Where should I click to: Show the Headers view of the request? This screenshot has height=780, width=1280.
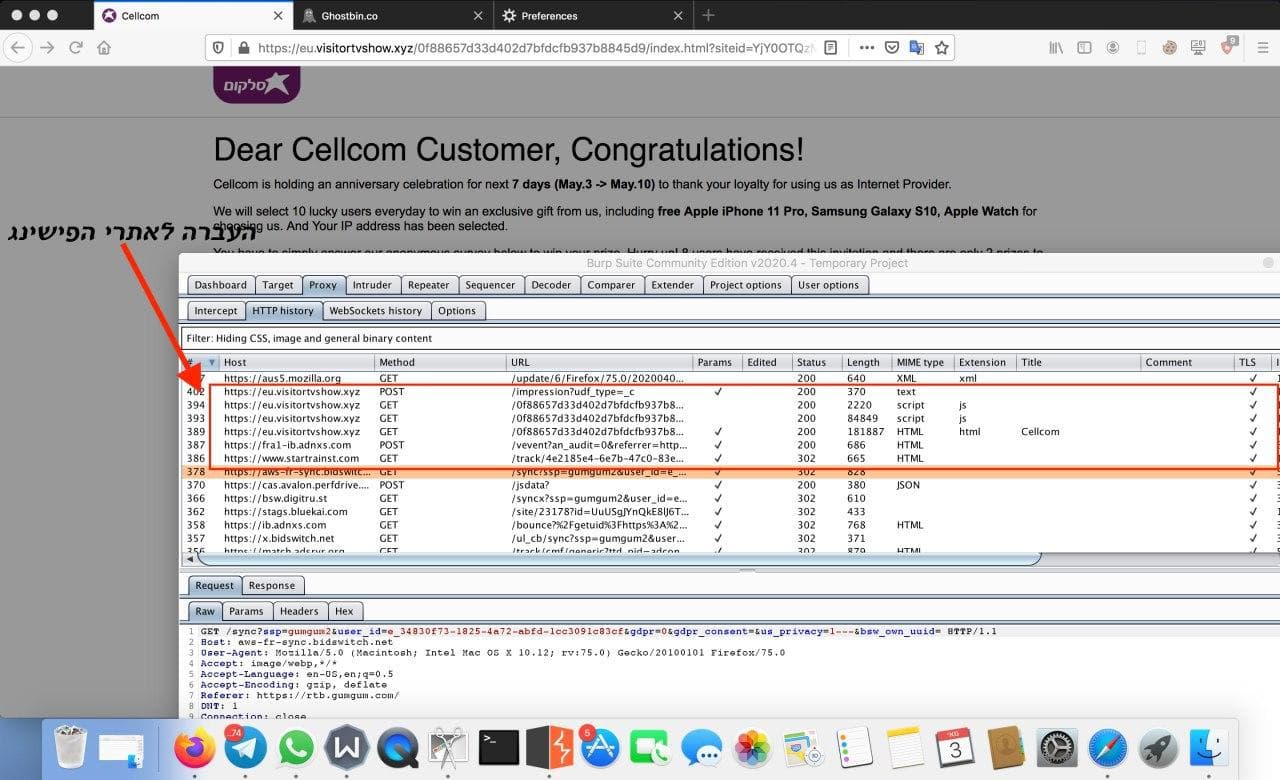point(299,611)
